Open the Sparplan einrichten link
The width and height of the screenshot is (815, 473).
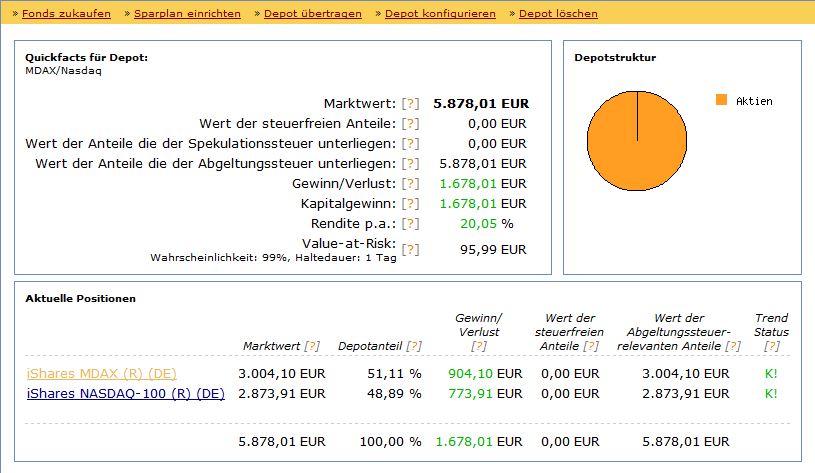pos(187,14)
